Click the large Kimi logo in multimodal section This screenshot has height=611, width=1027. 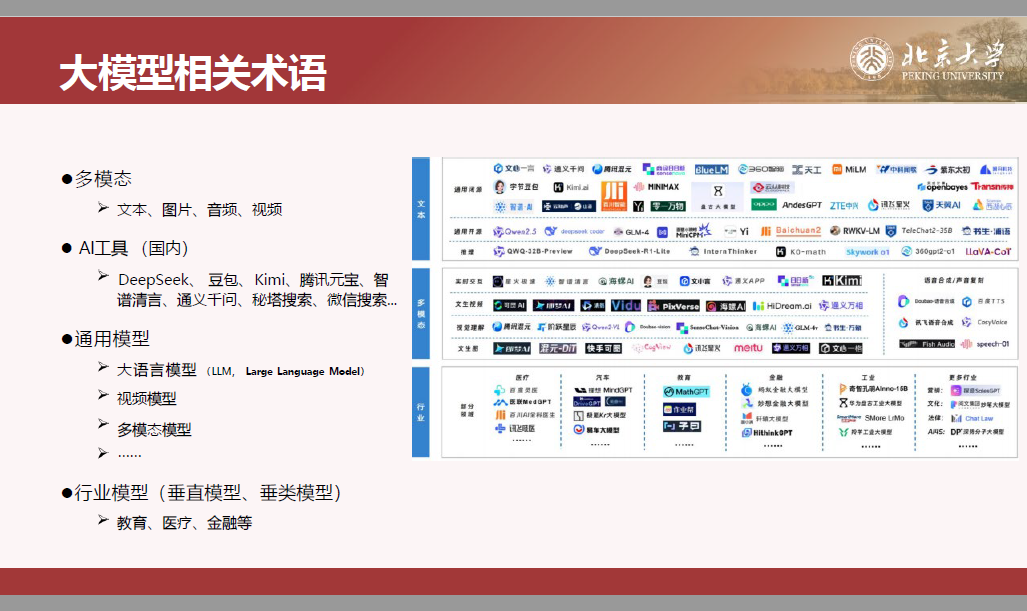tap(842, 281)
